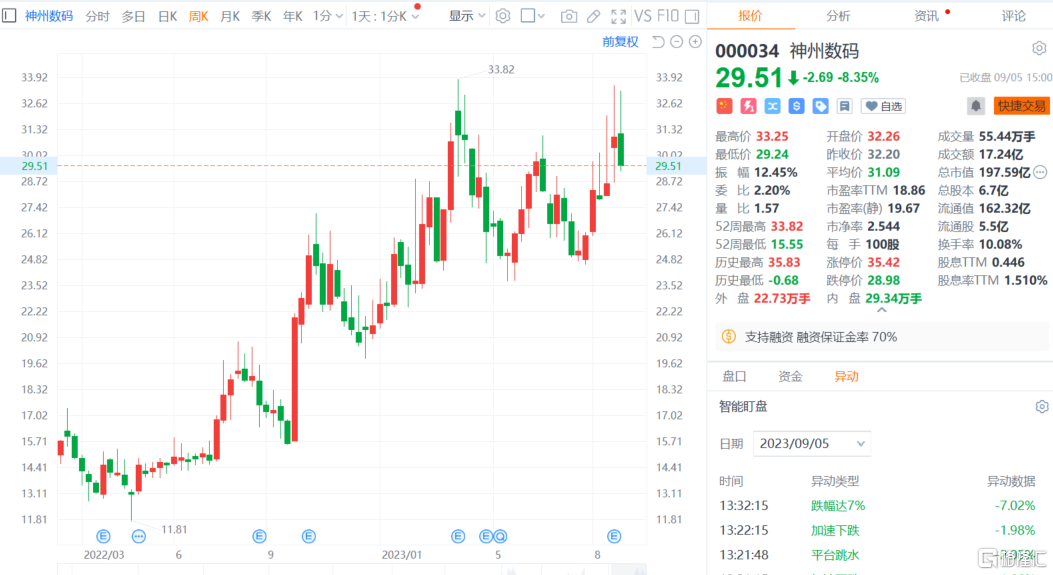Open quote panel settings gear
Image resolution: width=1053 pixels, height=575 pixels.
point(1039,48)
